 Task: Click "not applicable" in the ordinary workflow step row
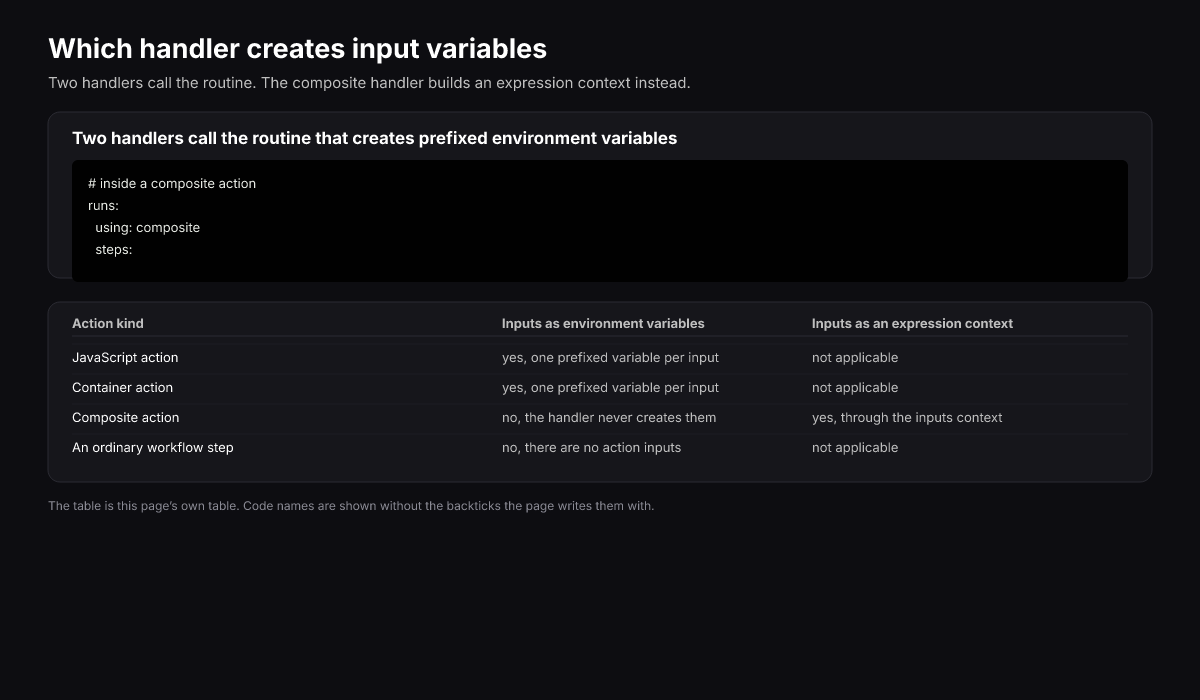pyautogui.click(x=855, y=447)
